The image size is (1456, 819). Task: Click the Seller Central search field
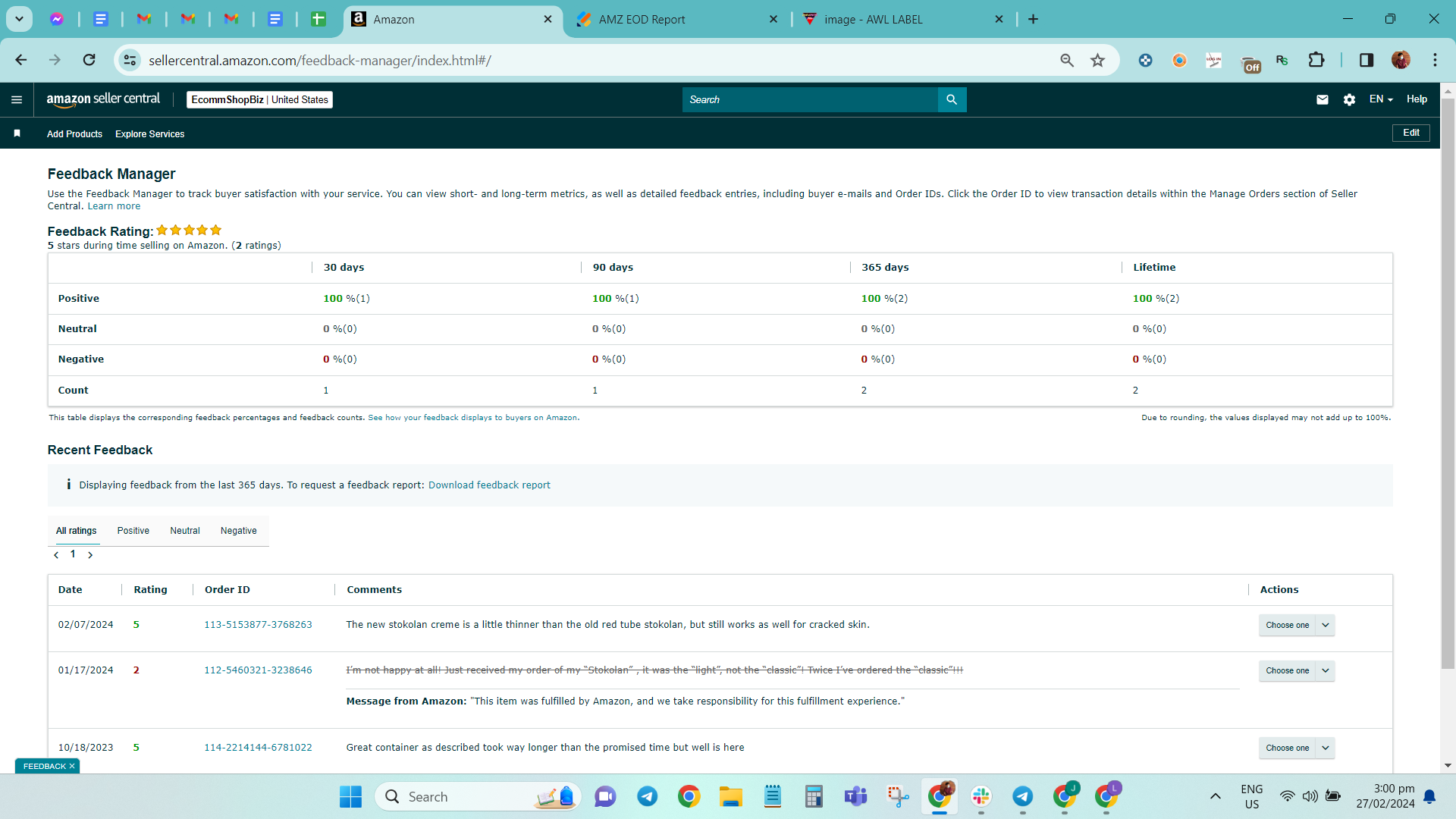tap(810, 99)
